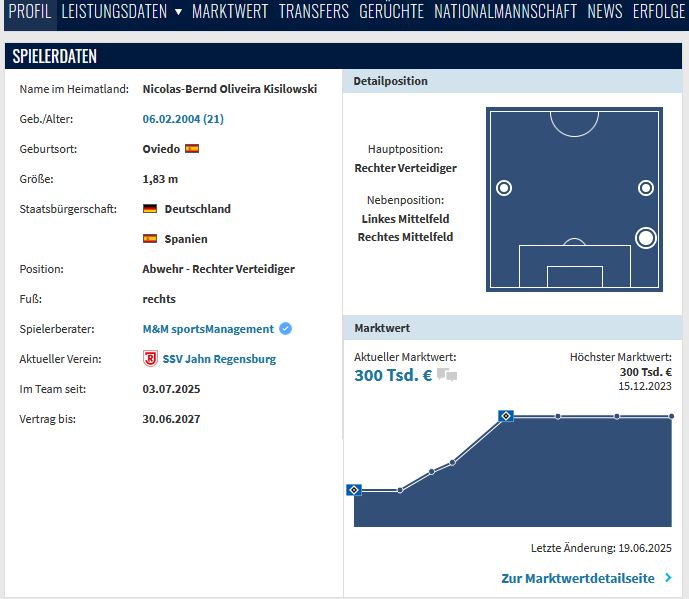Image resolution: width=689 pixels, height=599 pixels.
Task: Click the blue verified badge next to M&M sportsManagement
Action: pyautogui.click(x=286, y=329)
